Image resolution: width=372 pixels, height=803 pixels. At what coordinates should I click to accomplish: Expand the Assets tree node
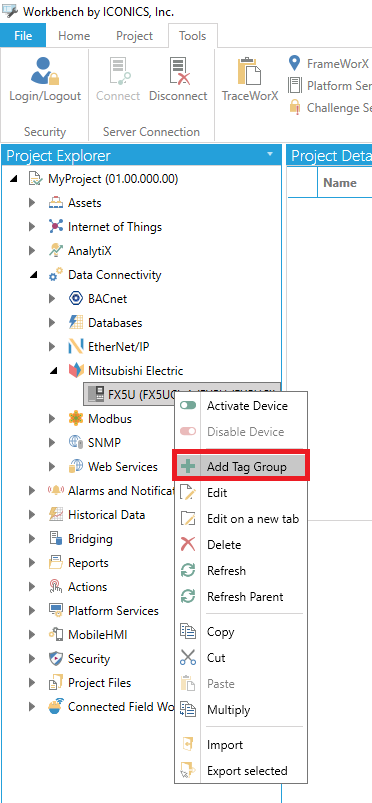32,203
